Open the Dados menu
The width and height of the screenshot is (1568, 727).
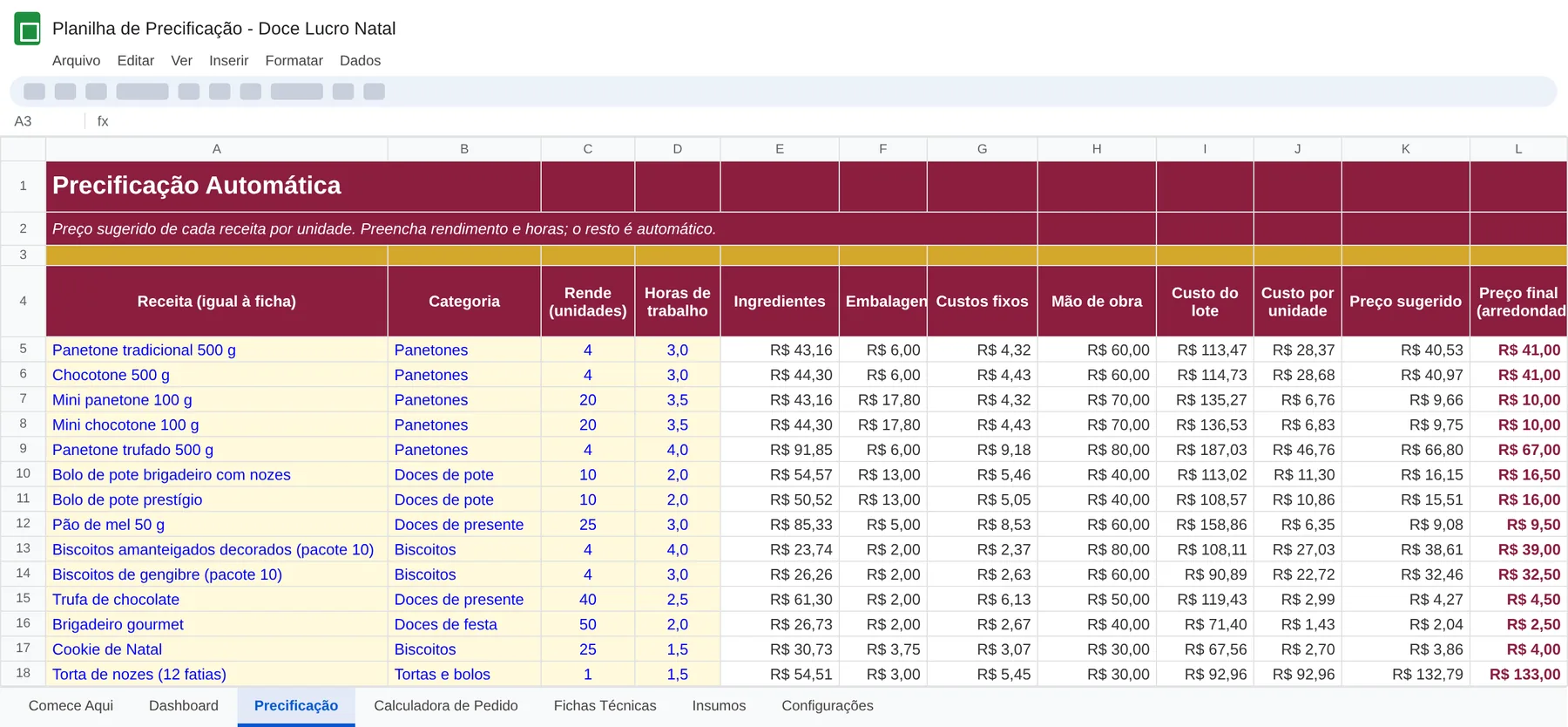(361, 61)
